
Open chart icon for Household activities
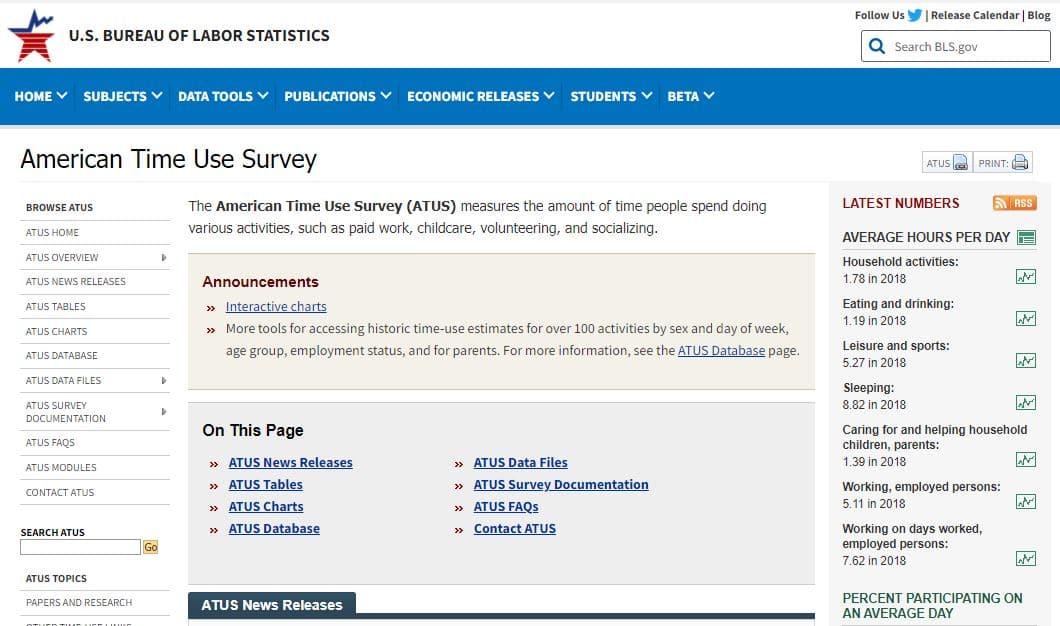(1026, 276)
